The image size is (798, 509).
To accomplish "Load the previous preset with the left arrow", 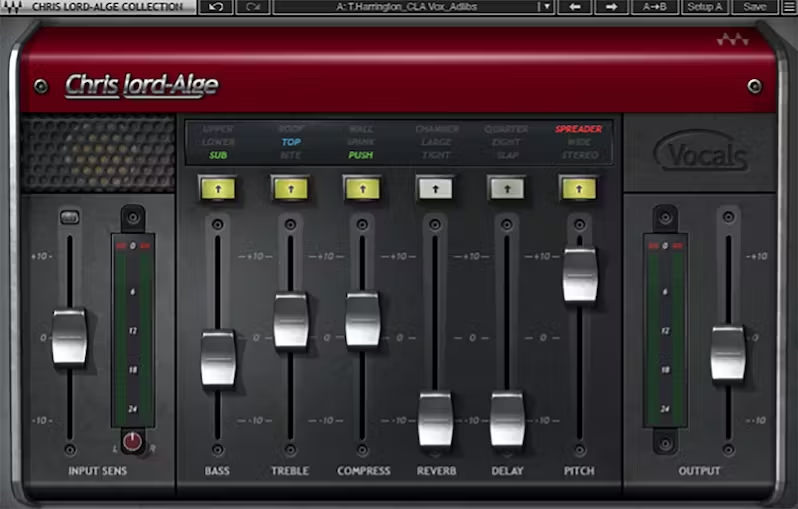I will [x=575, y=7].
